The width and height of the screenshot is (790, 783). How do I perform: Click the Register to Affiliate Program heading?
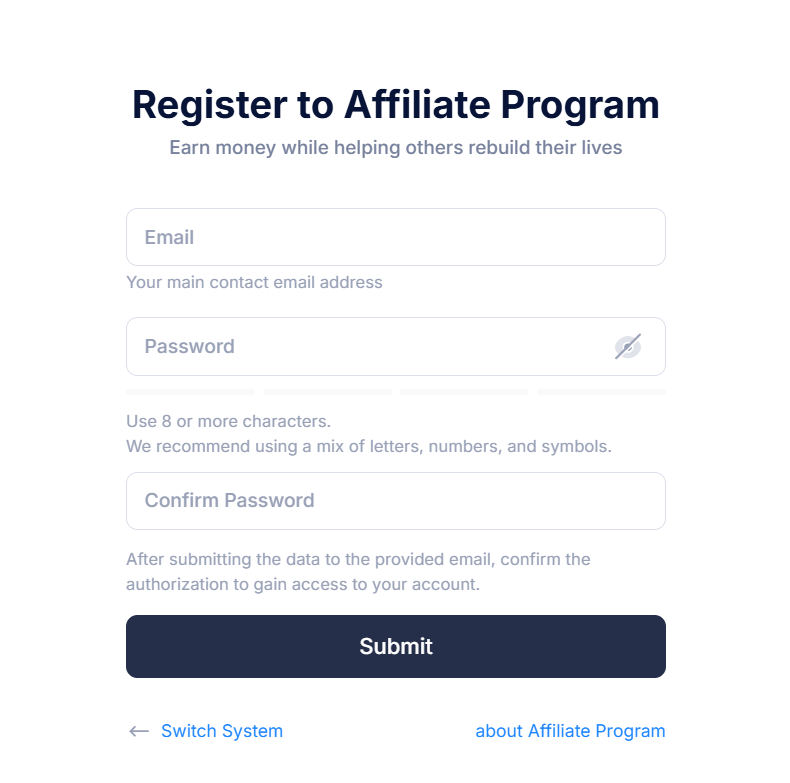396,105
